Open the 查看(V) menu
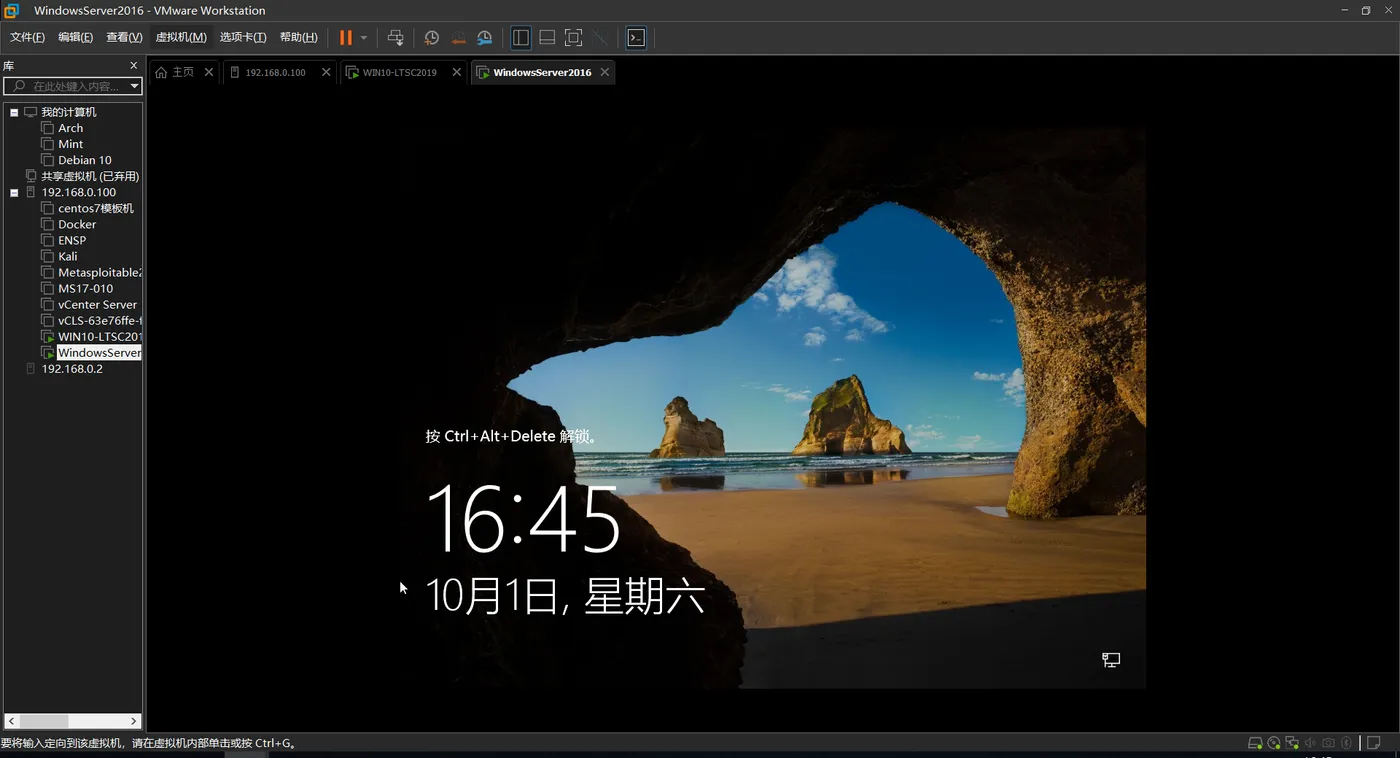Image resolution: width=1400 pixels, height=758 pixels. pyautogui.click(x=124, y=37)
